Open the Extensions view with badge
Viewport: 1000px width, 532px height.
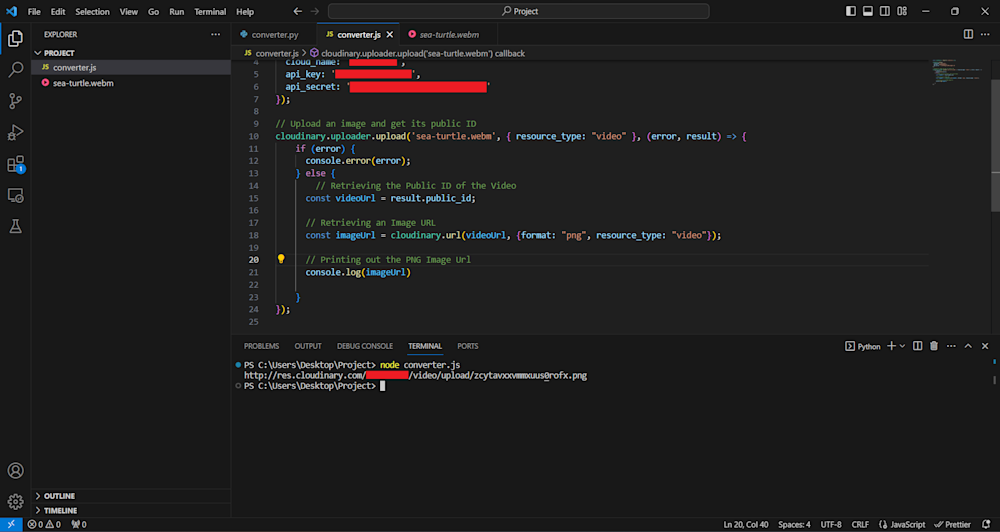(x=15, y=164)
